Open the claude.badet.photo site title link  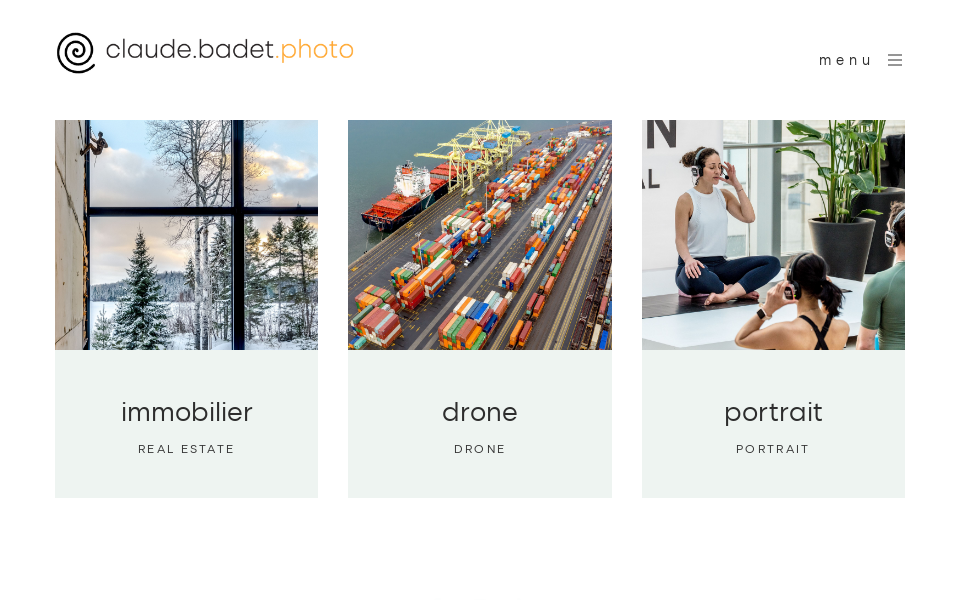point(230,50)
